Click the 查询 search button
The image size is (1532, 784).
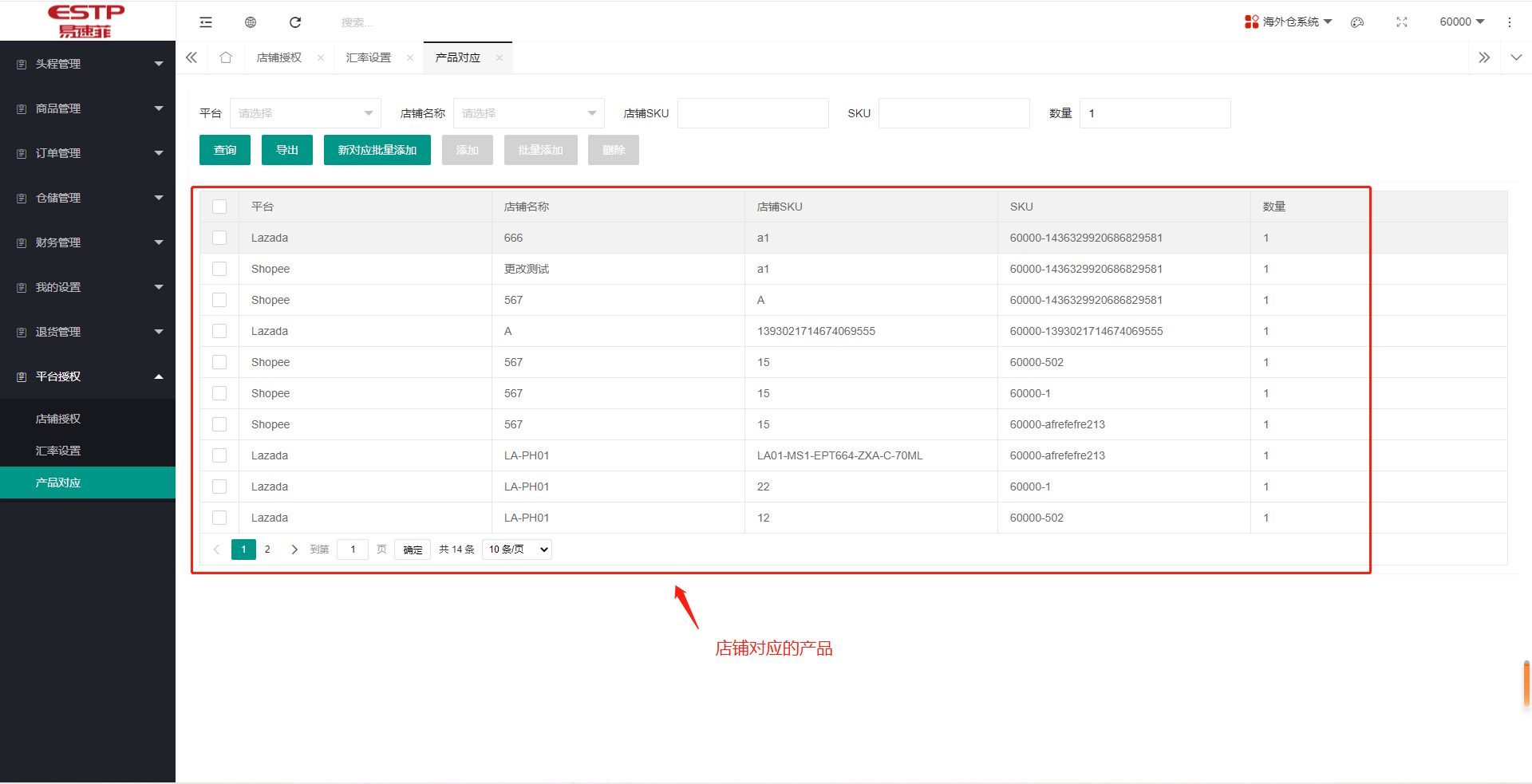(x=225, y=150)
